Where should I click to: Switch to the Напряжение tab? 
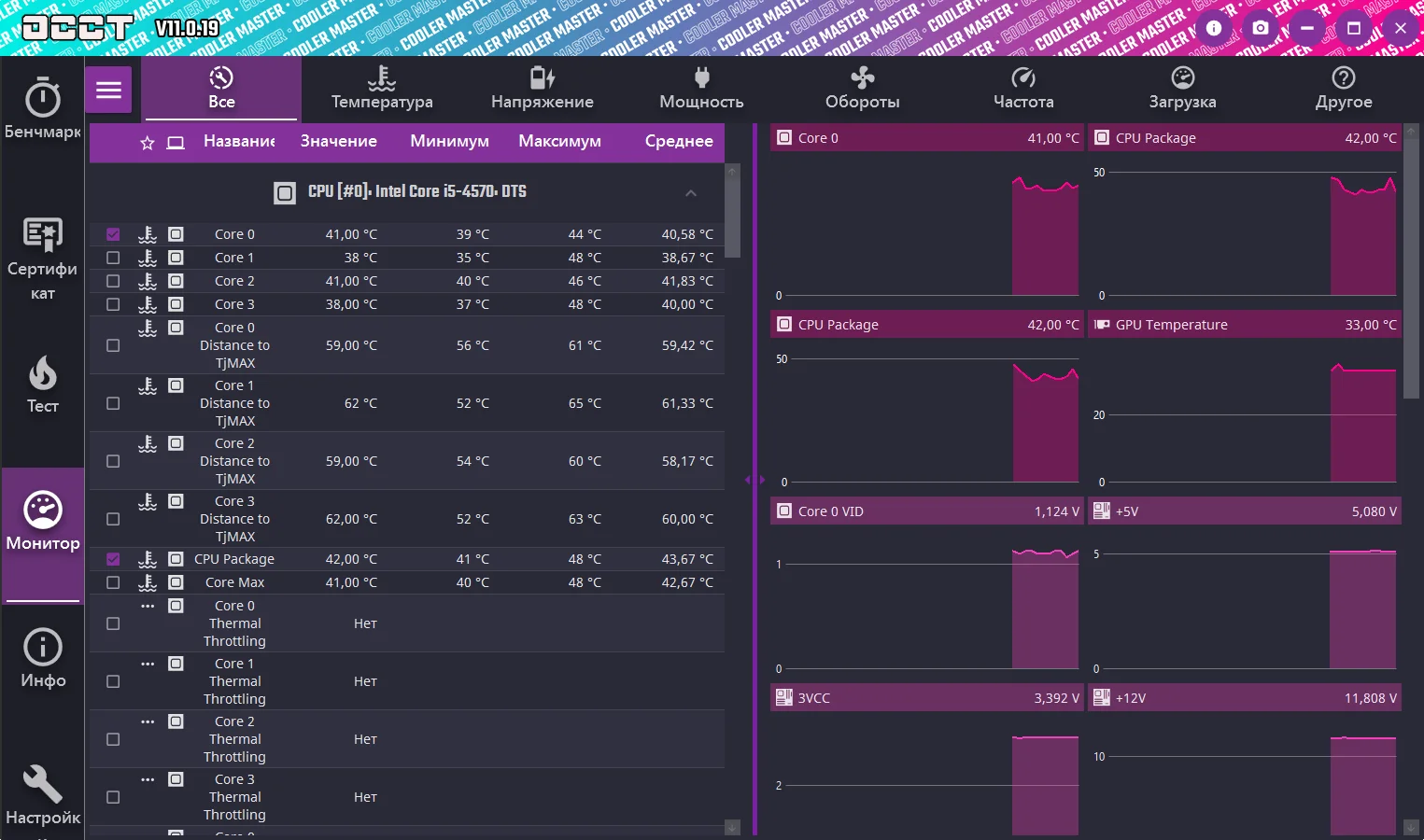point(543,89)
